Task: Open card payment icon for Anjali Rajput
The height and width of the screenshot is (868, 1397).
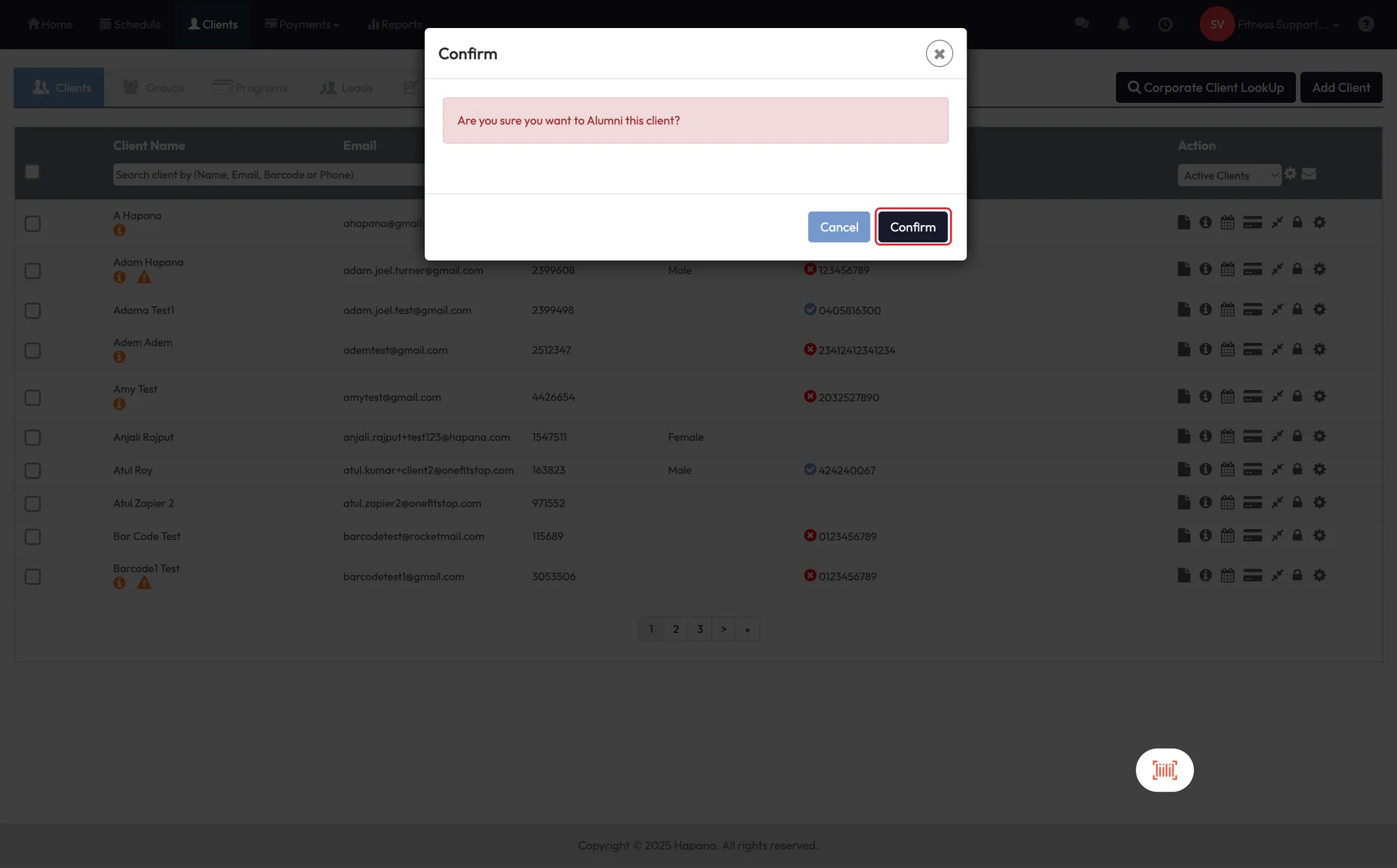Action: pyautogui.click(x=1252, y=436)
